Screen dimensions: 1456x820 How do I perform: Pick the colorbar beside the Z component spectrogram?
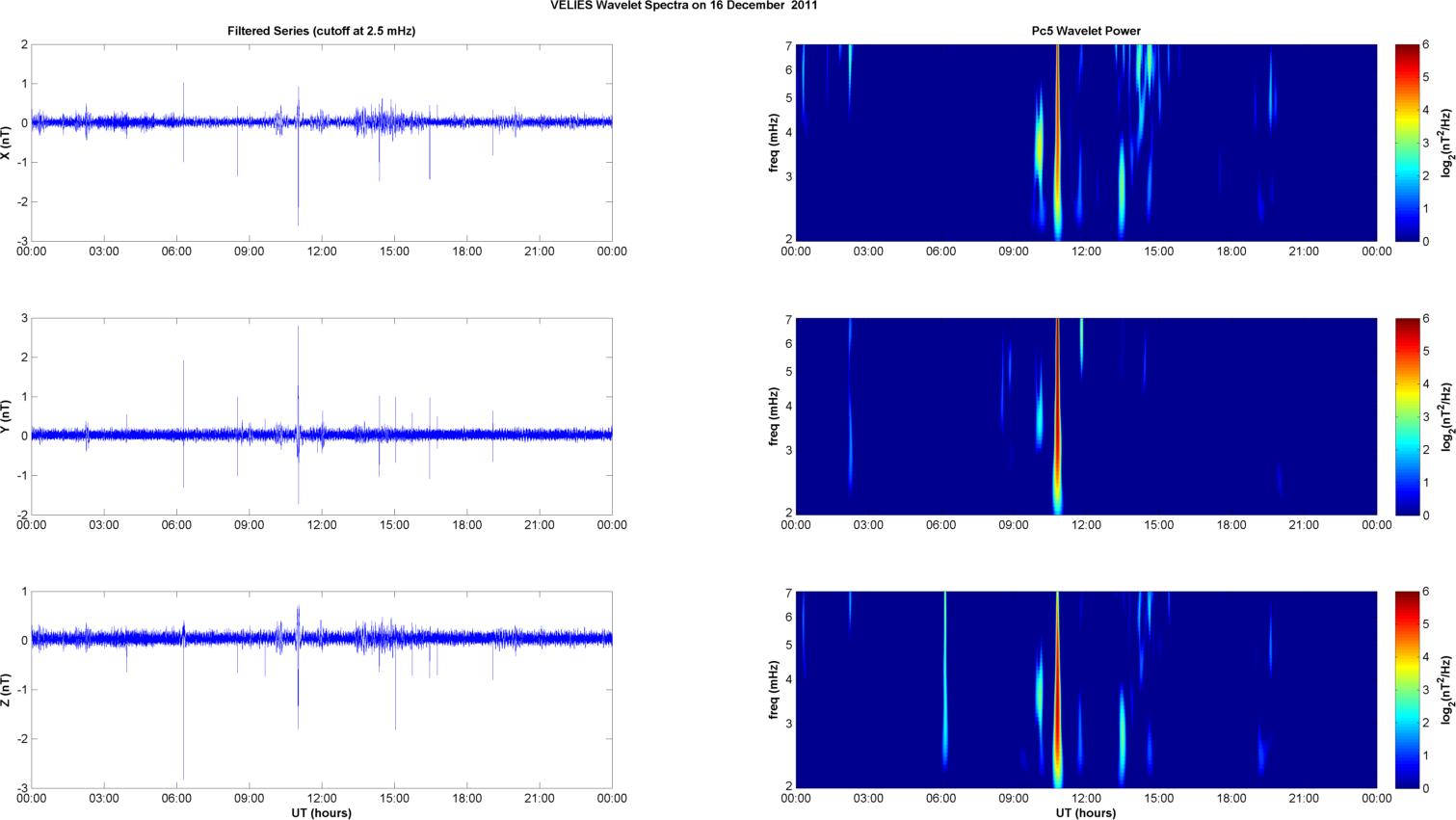coord(1407,690)
